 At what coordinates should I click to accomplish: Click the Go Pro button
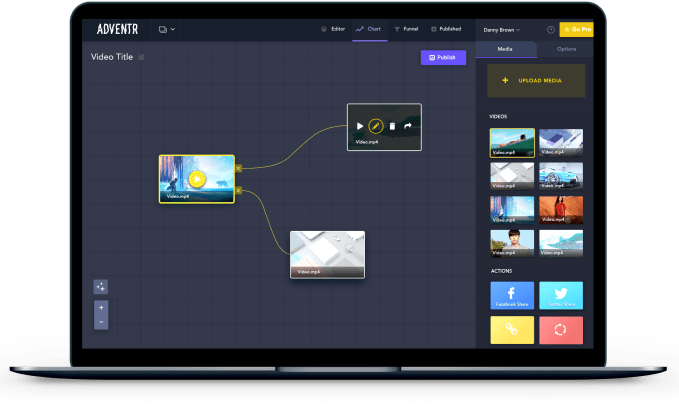[x=576, y=29]
